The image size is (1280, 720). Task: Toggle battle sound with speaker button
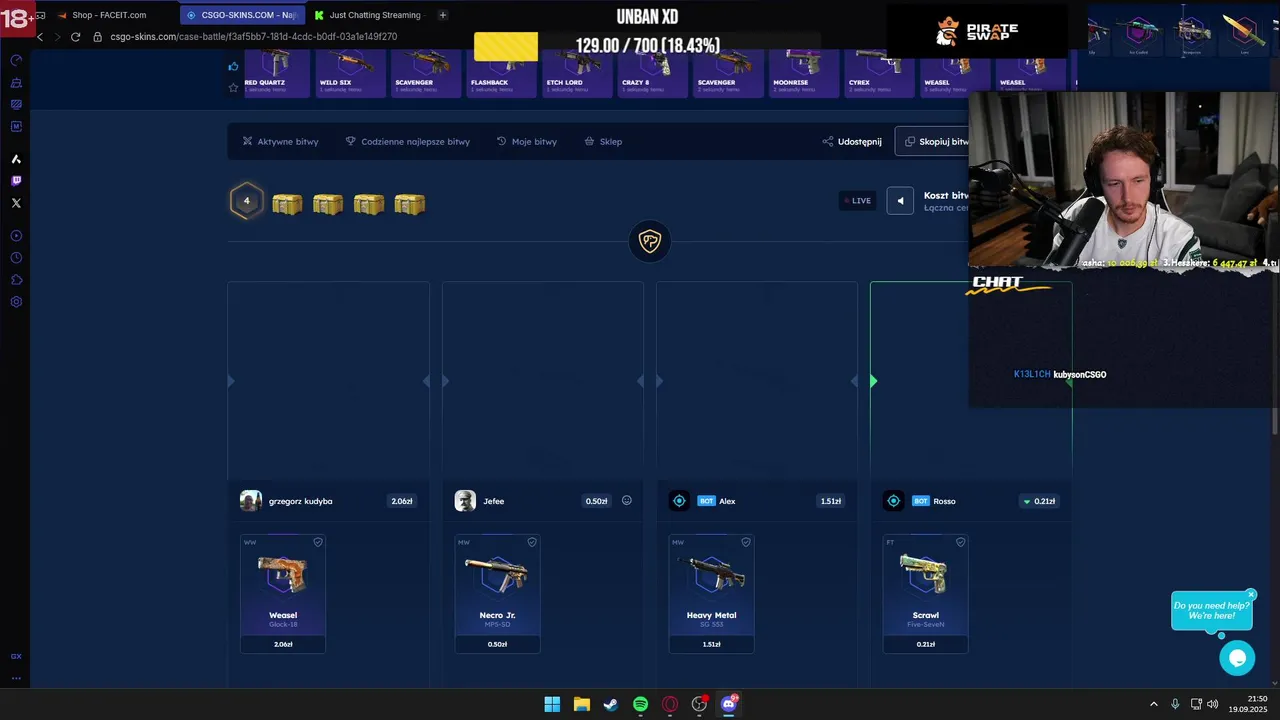coord(900,201)
